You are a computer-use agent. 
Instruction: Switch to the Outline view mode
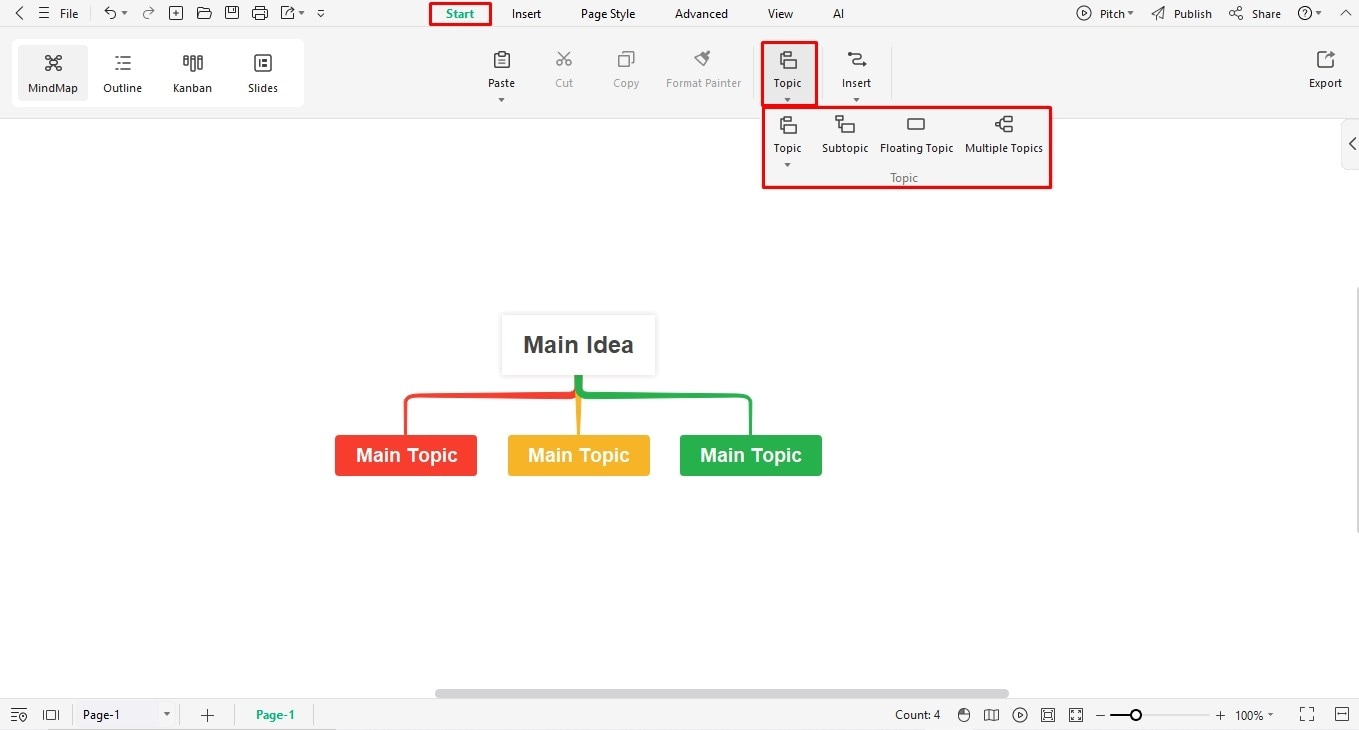point(123,73)
